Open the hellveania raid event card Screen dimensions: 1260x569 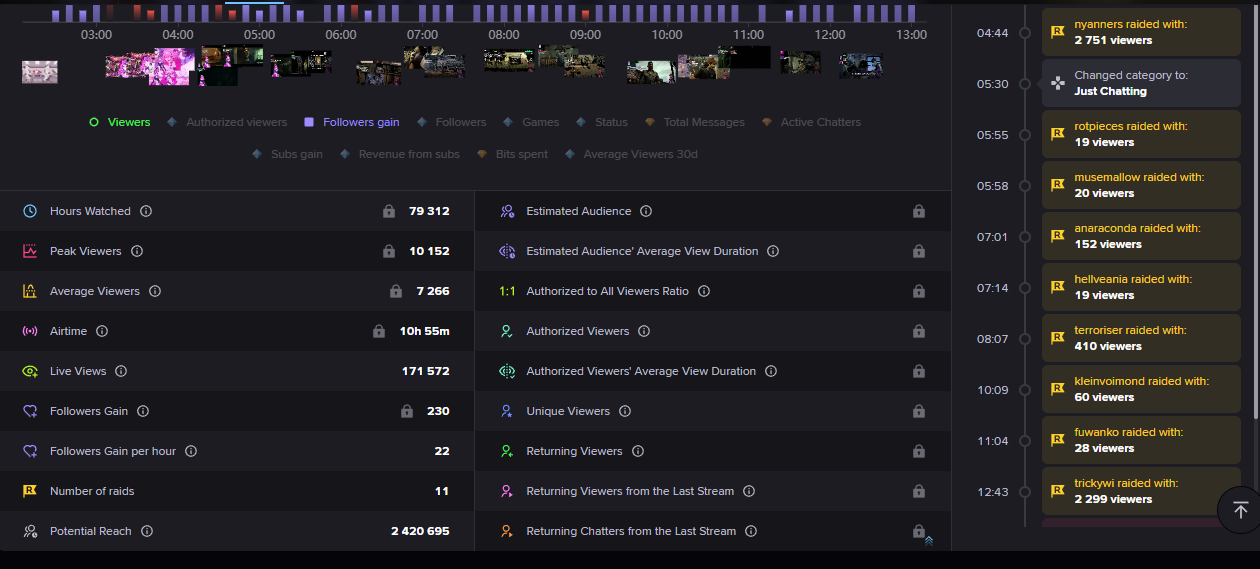pos(1141,287)
